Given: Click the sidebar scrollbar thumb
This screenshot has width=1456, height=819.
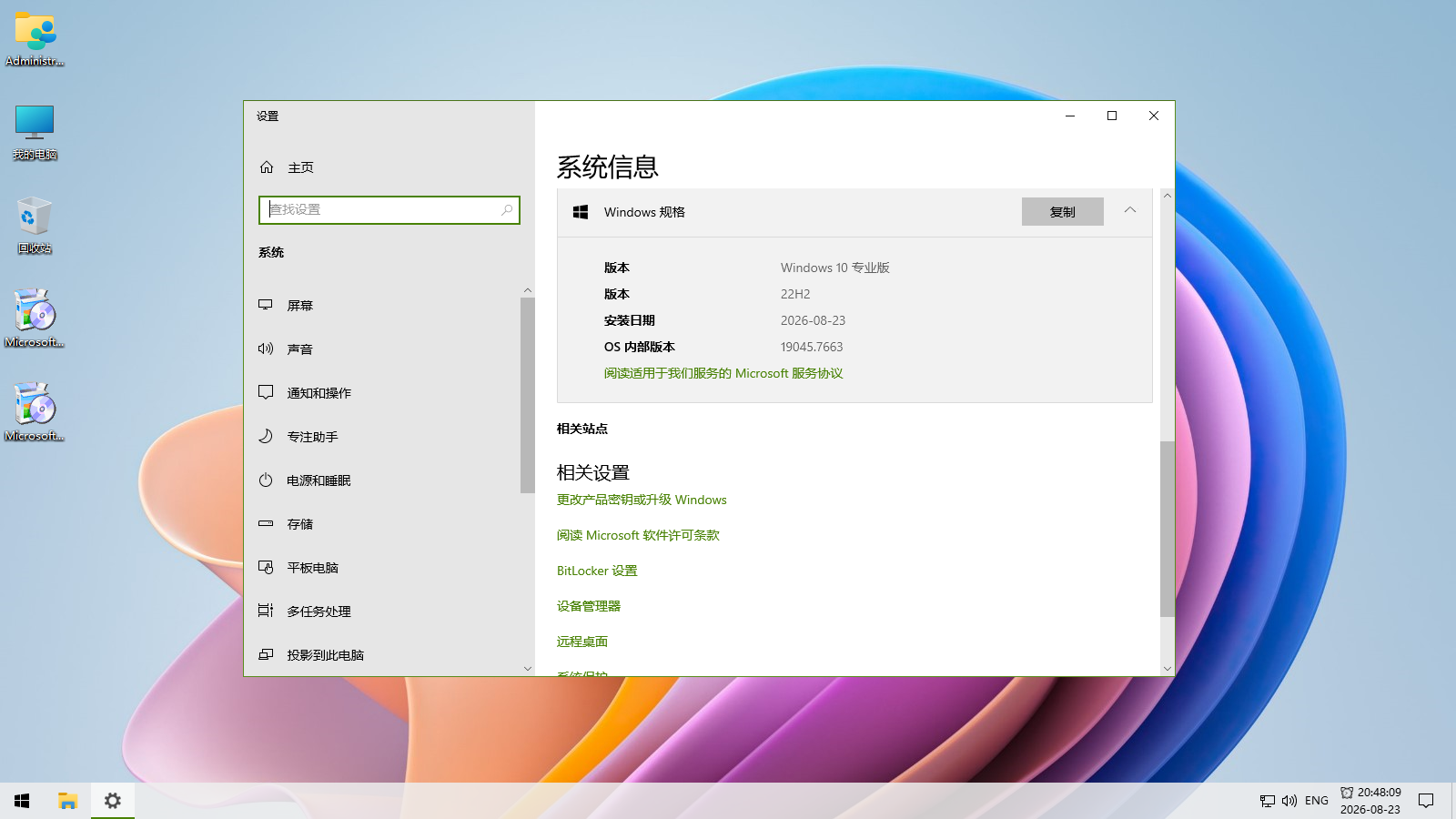Looking at the screenshot, I should click(x=528, y=395).
